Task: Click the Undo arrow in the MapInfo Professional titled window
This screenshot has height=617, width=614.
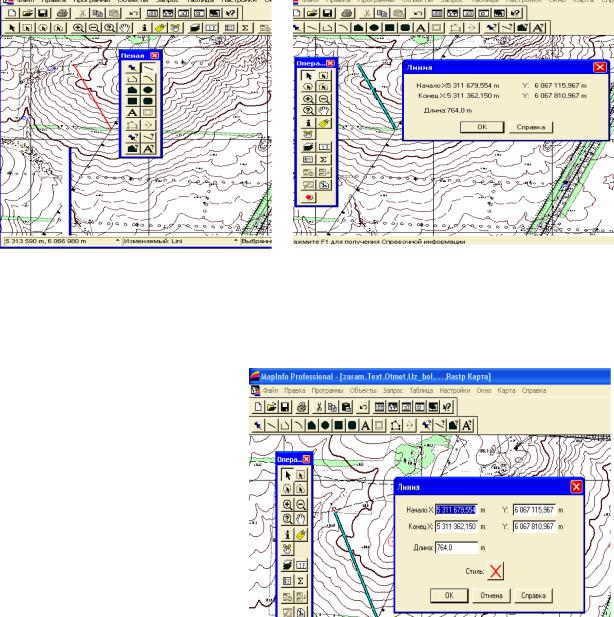Action: [x=362, y=407]
